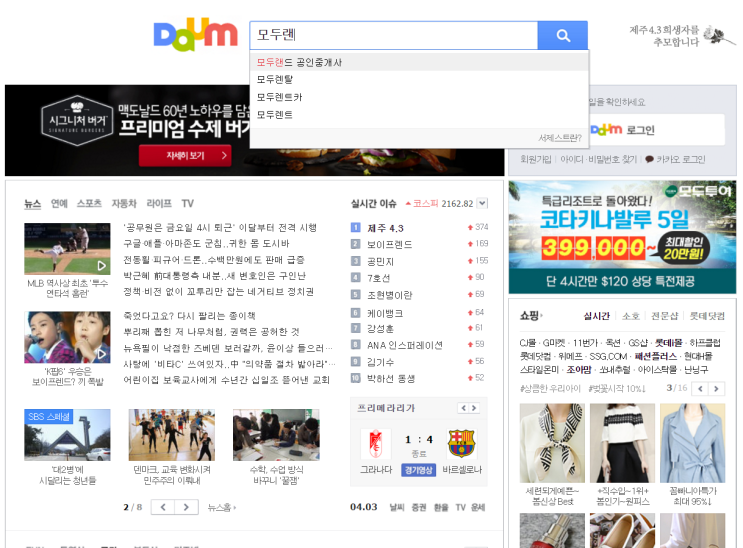Open the 날씨 weather link

pyautogui.click(x=397, y=507)
